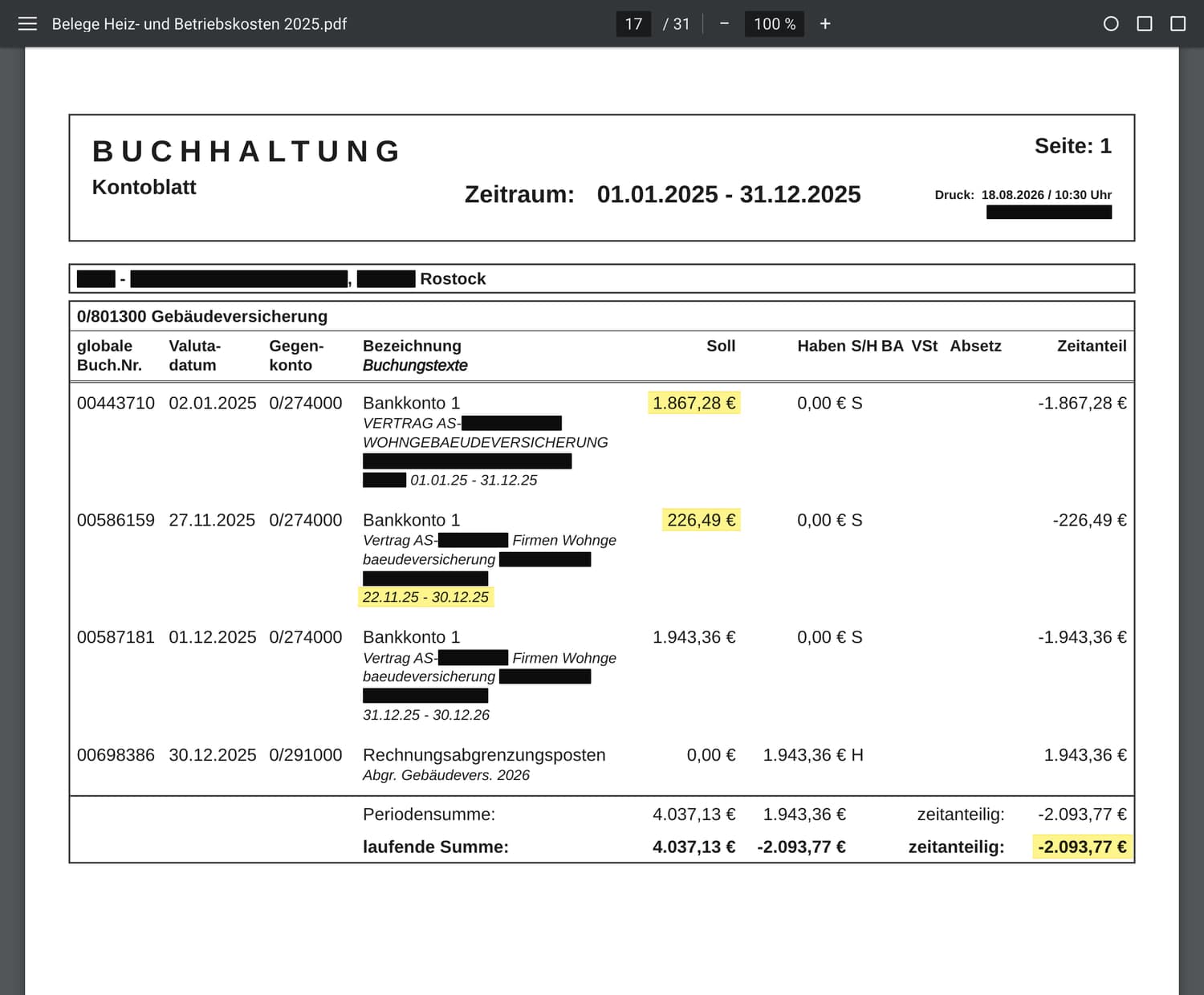Click value date 01.12.2025

213,637
